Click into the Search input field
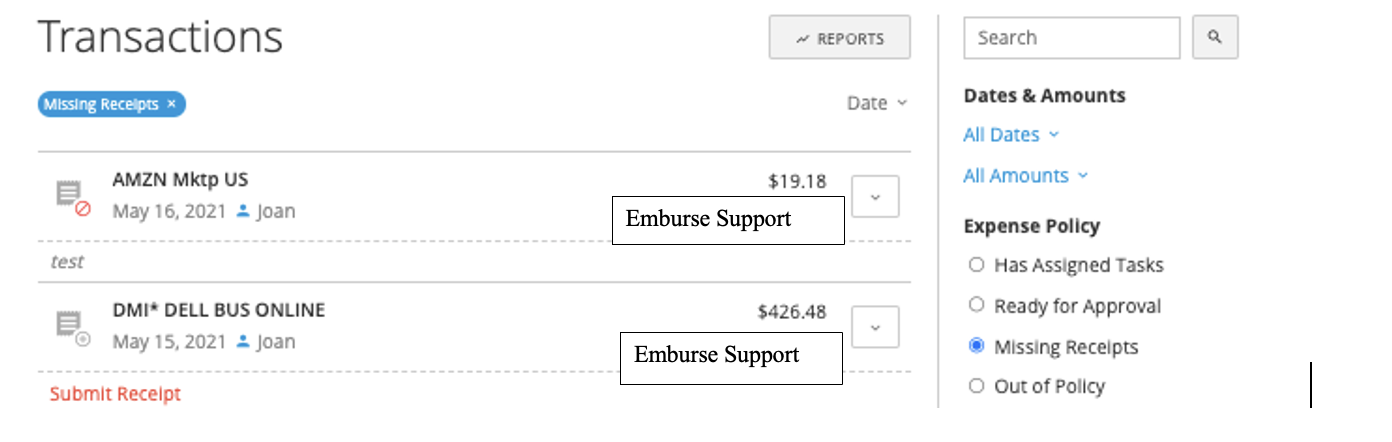1392x442 pixels. tap(1071, 38)
